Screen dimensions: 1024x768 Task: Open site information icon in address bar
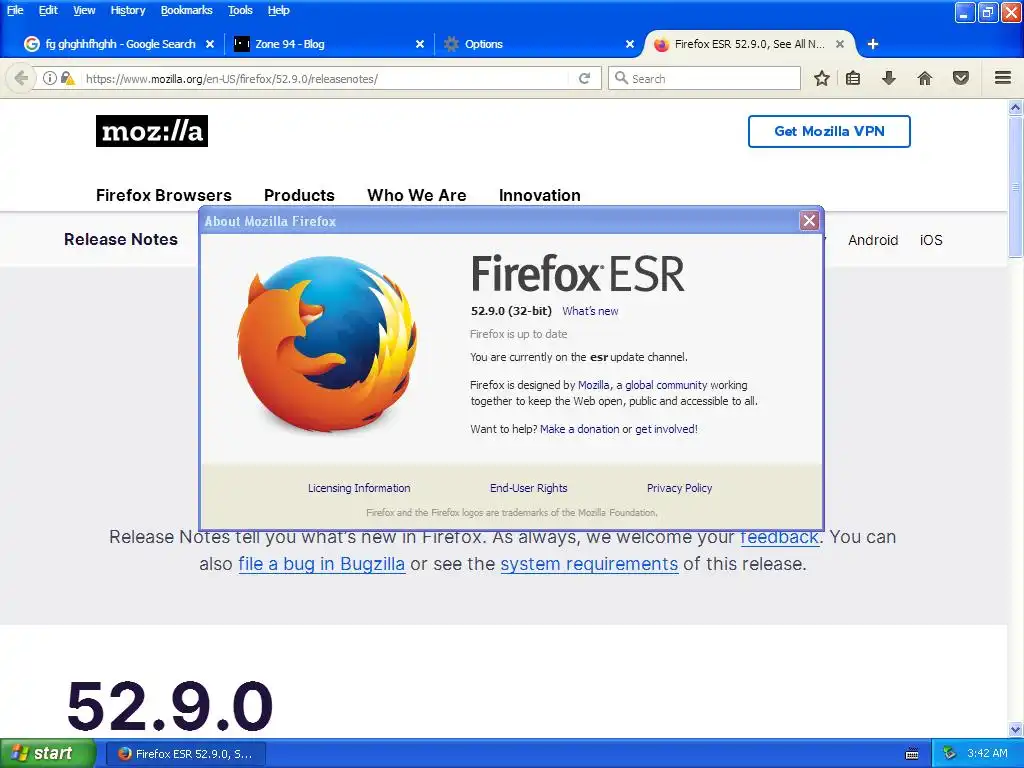click(x=50, y=78)
